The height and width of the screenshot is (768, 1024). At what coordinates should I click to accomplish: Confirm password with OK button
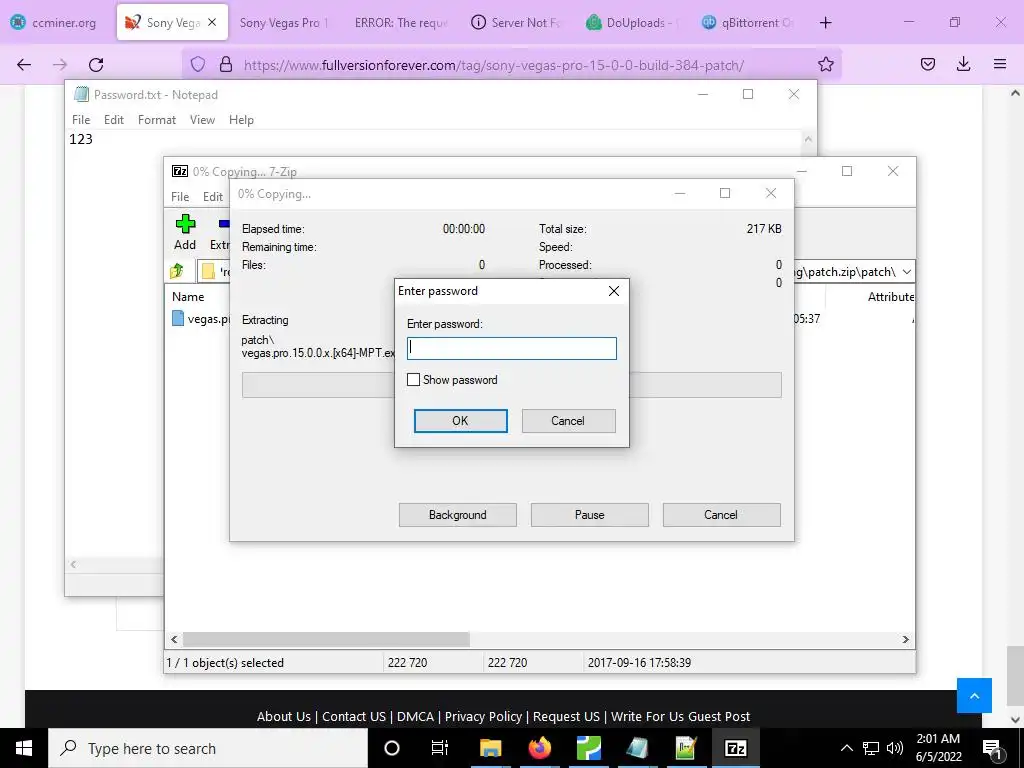(460, 421)
